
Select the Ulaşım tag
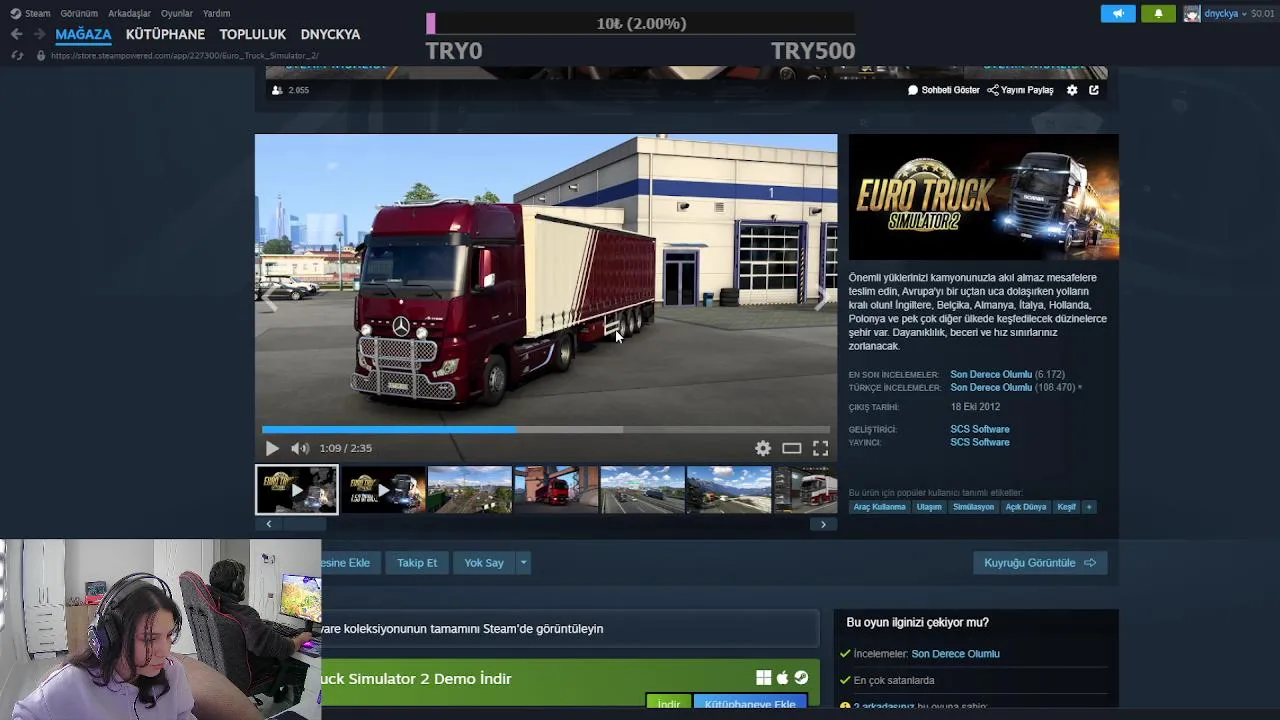929,507
